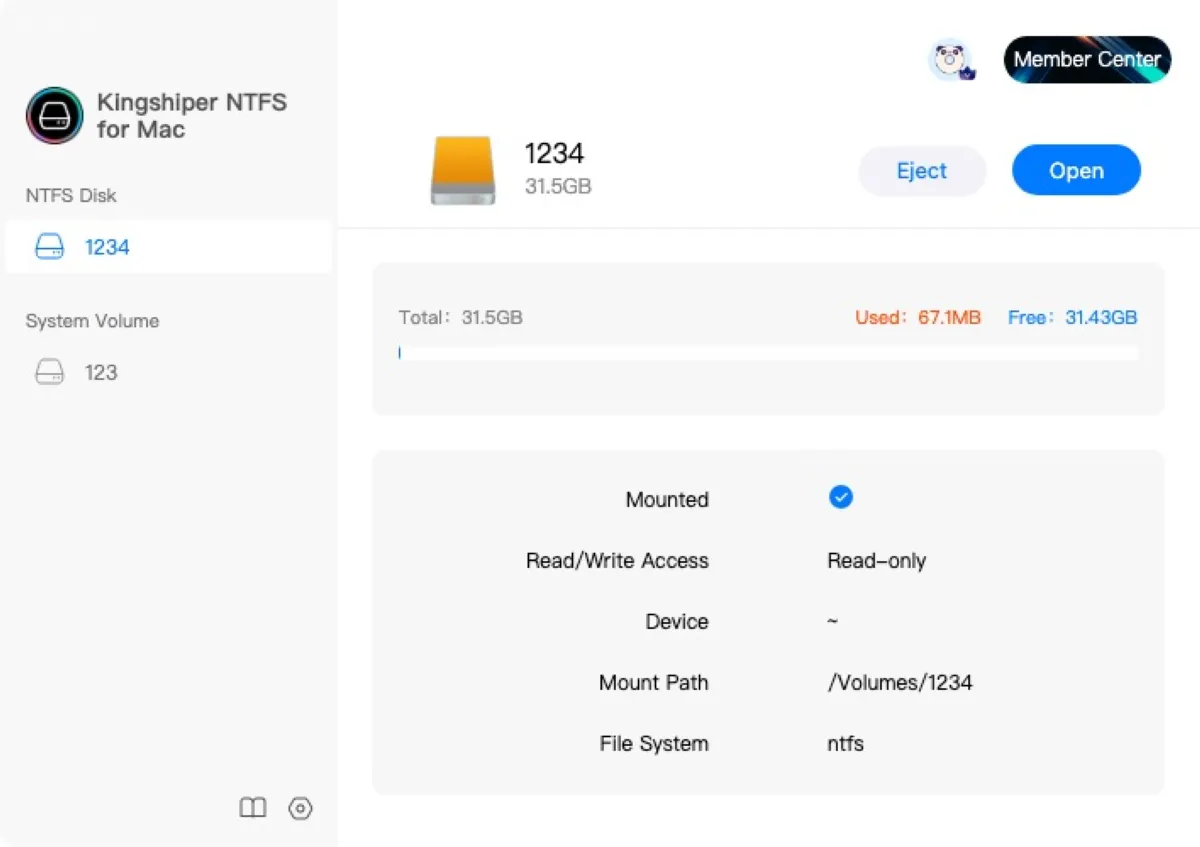Select the 123 system volume entry
The width and height of the screenshot is (1200, 847).
click(100, 373)
